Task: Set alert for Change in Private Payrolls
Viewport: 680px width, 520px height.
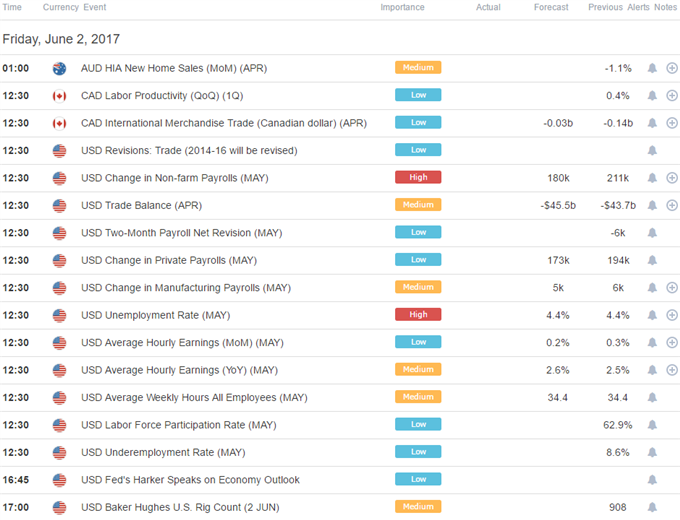Action: [652, 260]
